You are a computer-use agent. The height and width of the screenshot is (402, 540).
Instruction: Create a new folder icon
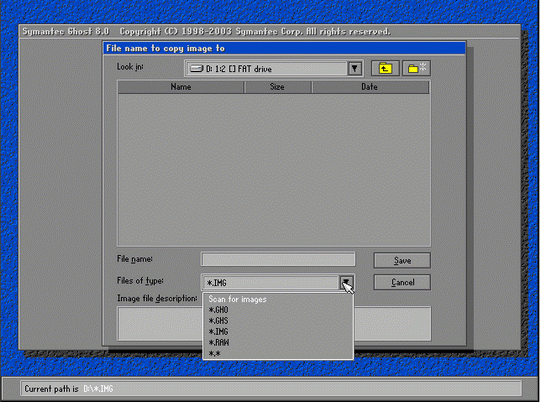tap(416, 68)
